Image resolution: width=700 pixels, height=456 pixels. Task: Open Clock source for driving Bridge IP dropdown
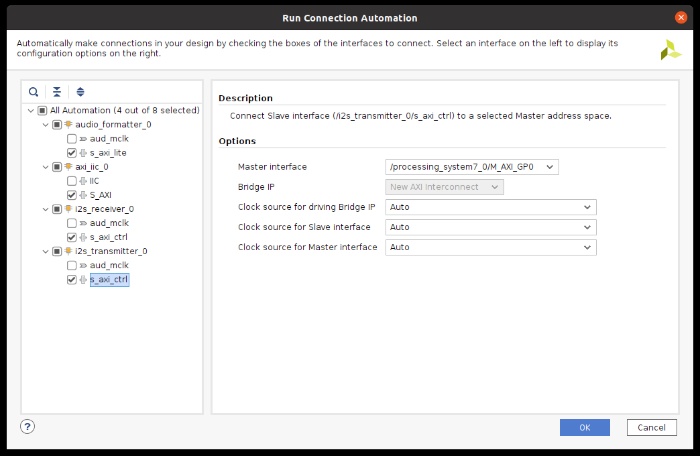tap(491, 207)
